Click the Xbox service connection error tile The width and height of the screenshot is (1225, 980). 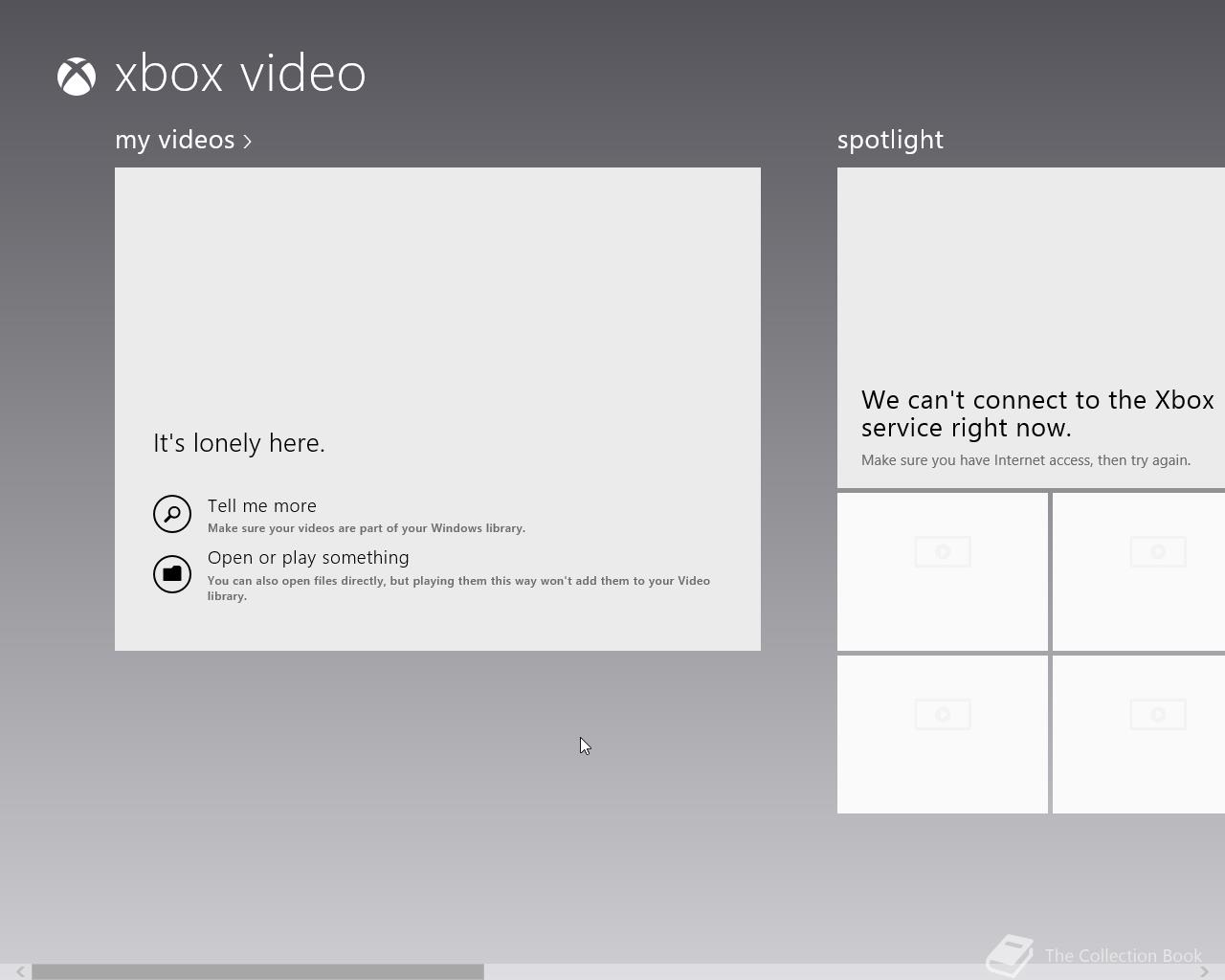click(x=1032, y=327)
